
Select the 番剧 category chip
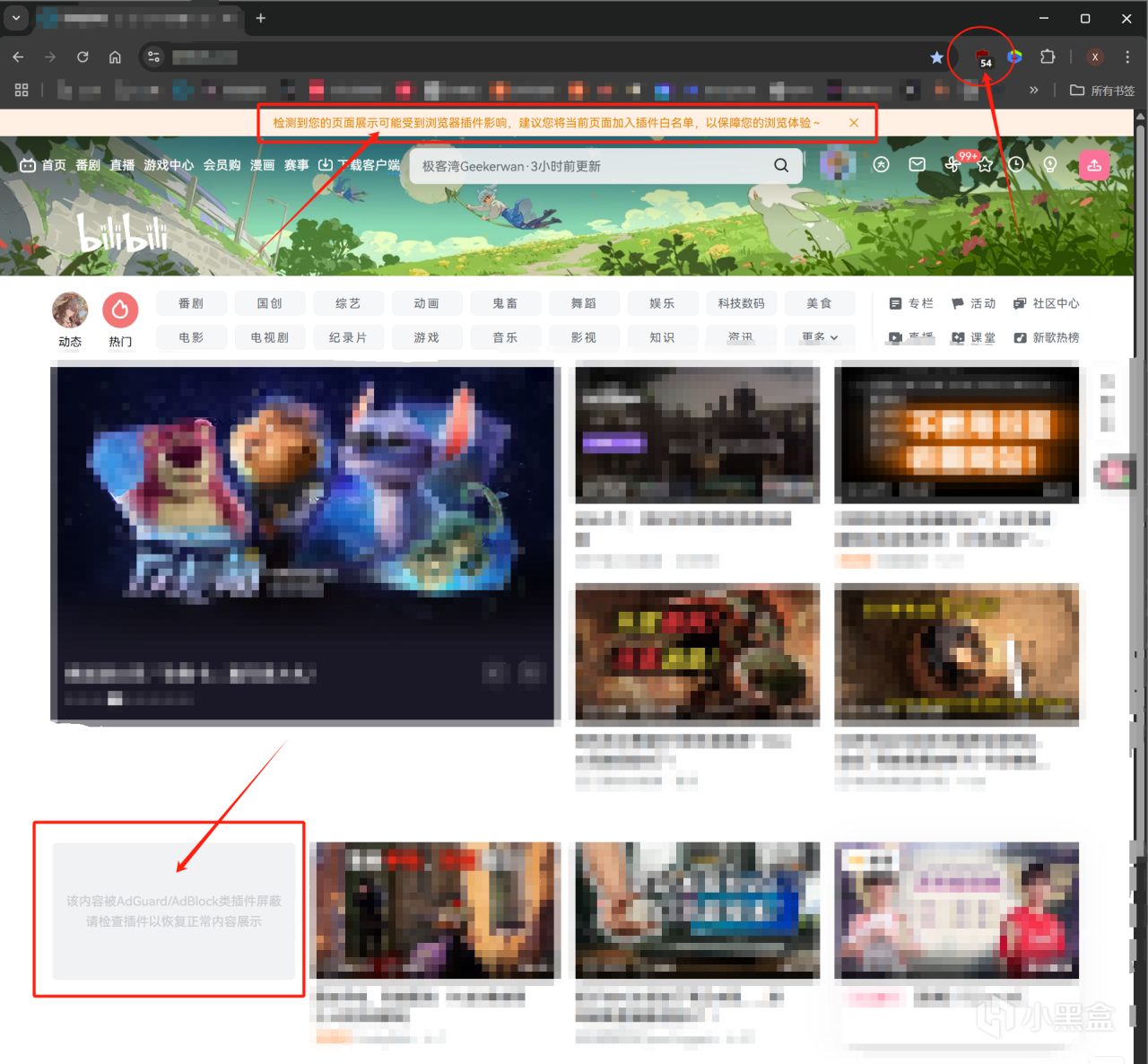pyautogui.click(x=191, y=303)
